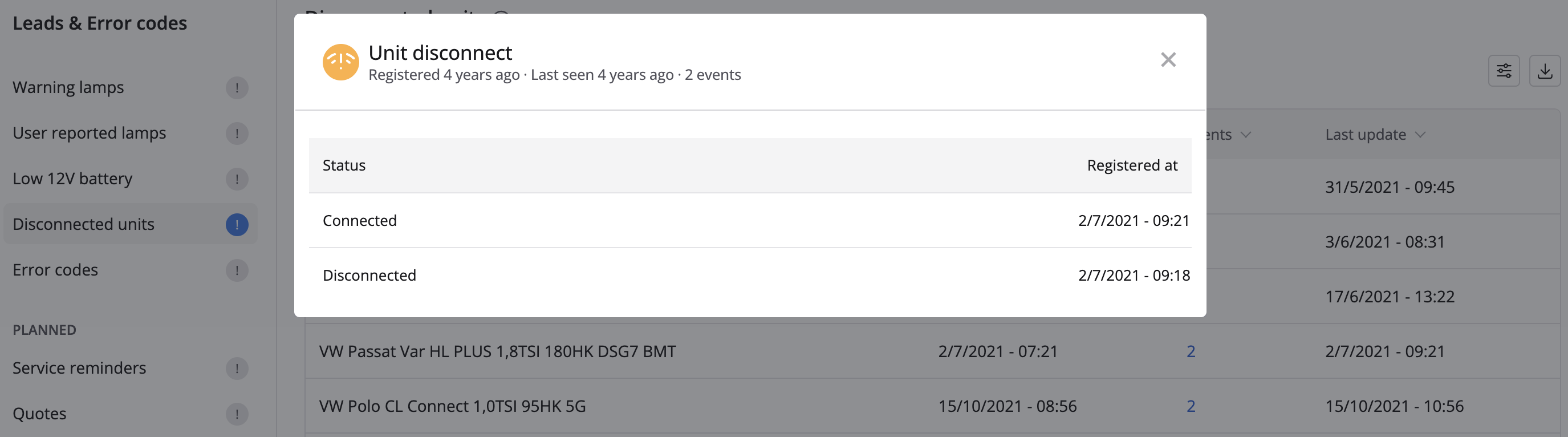The image size is (1568, 437).
Task: Close the Unit disconnect dialog
Action: [1168, 60]
